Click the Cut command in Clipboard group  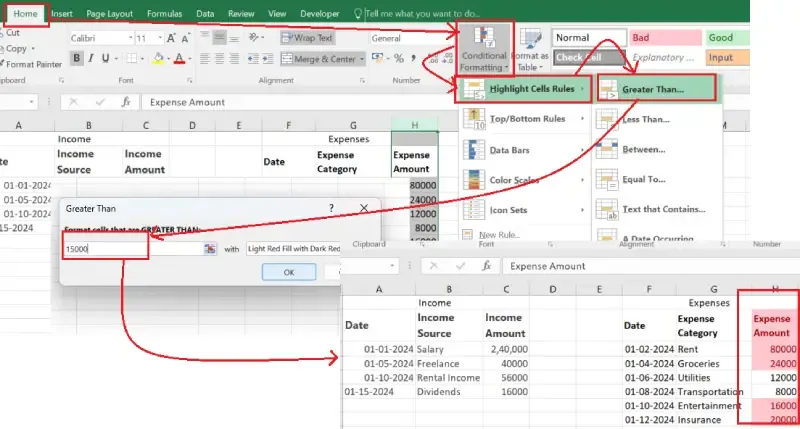(x=10, y=33)
